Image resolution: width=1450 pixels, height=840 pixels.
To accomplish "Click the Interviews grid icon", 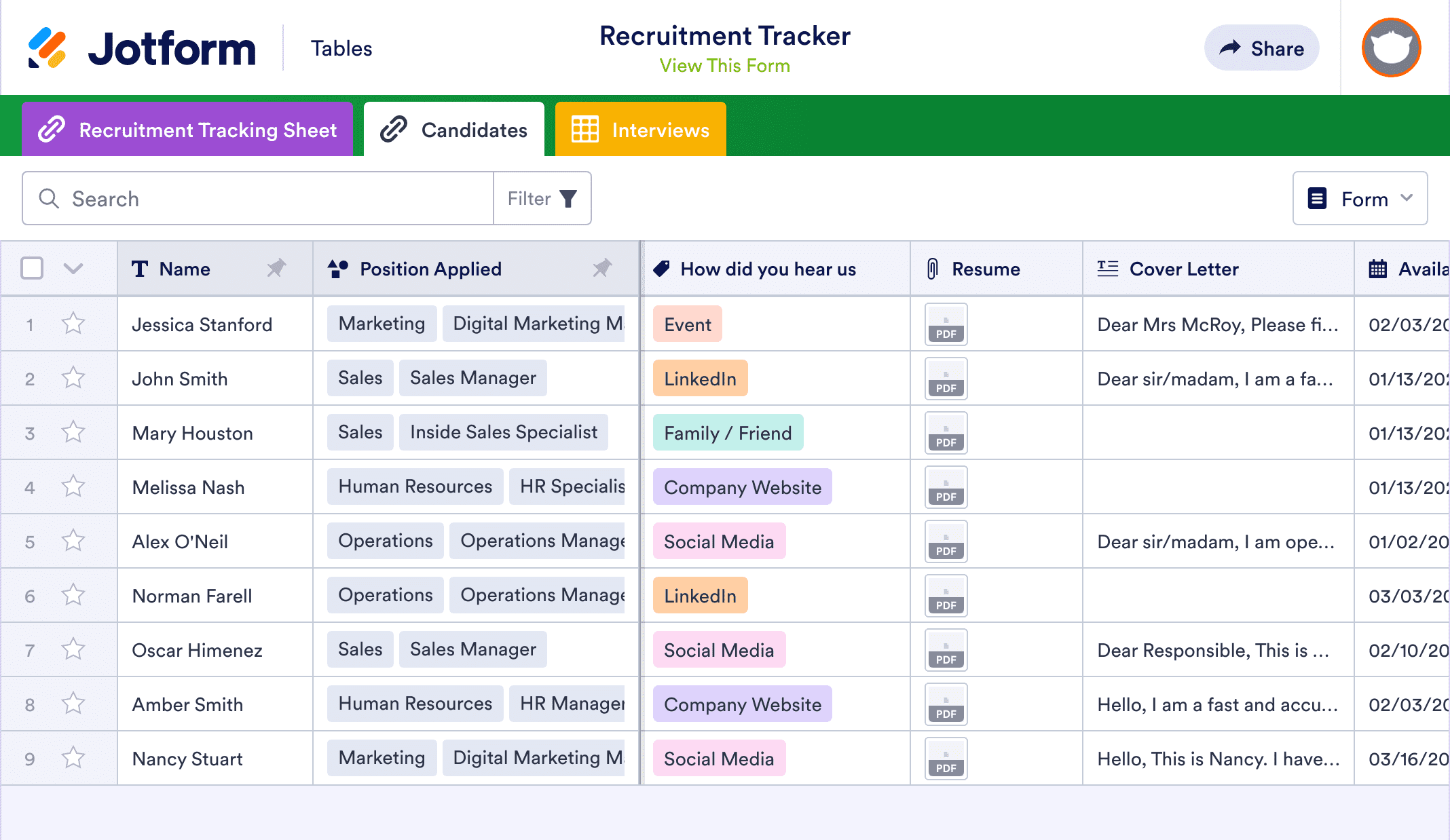I will 584,130.
